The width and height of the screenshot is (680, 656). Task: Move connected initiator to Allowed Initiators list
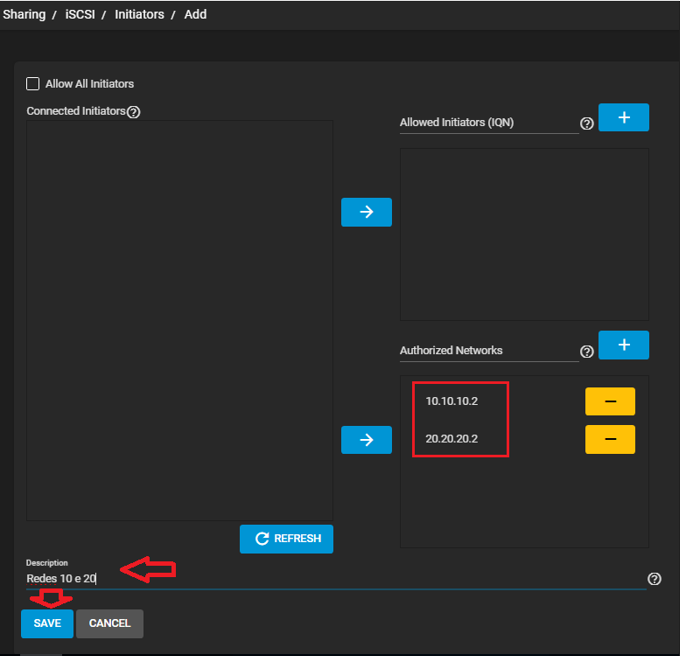(366, 212)
